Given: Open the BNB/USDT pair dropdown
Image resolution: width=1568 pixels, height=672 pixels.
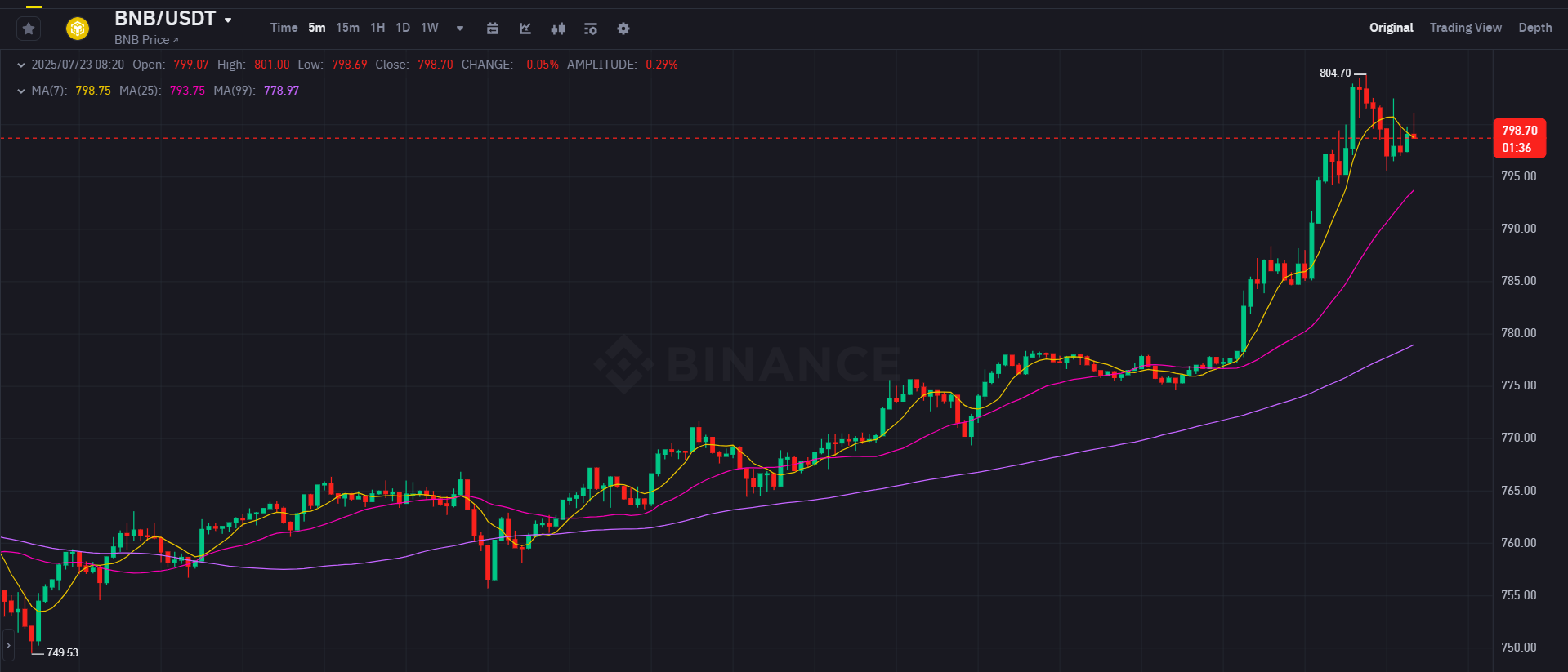Looking at the screenshot, I should (x=228, y=20).
